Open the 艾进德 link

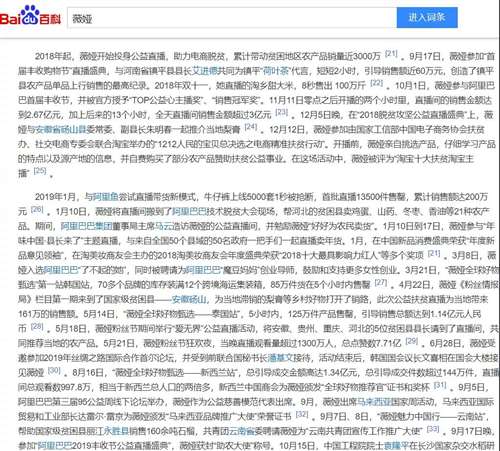coord(205,71)
